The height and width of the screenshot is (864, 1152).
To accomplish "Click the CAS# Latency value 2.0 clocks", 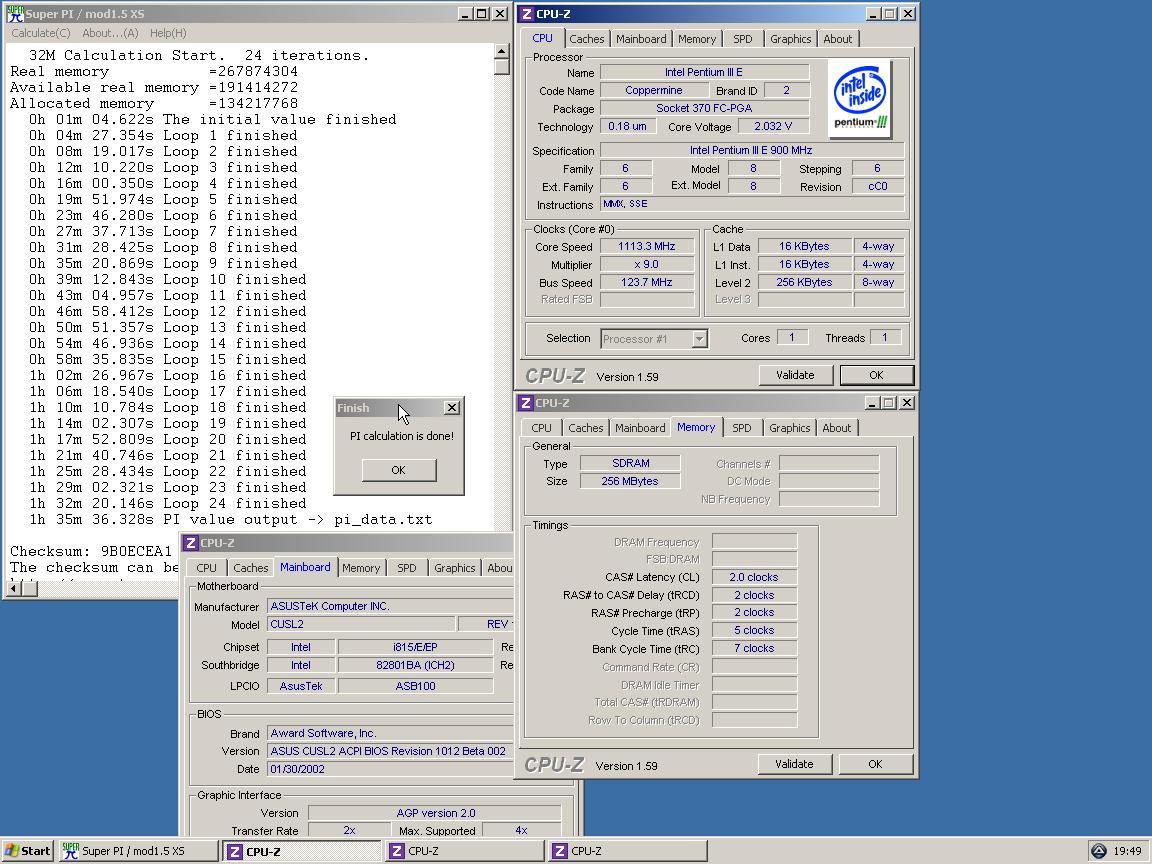I will pos(754,577).
